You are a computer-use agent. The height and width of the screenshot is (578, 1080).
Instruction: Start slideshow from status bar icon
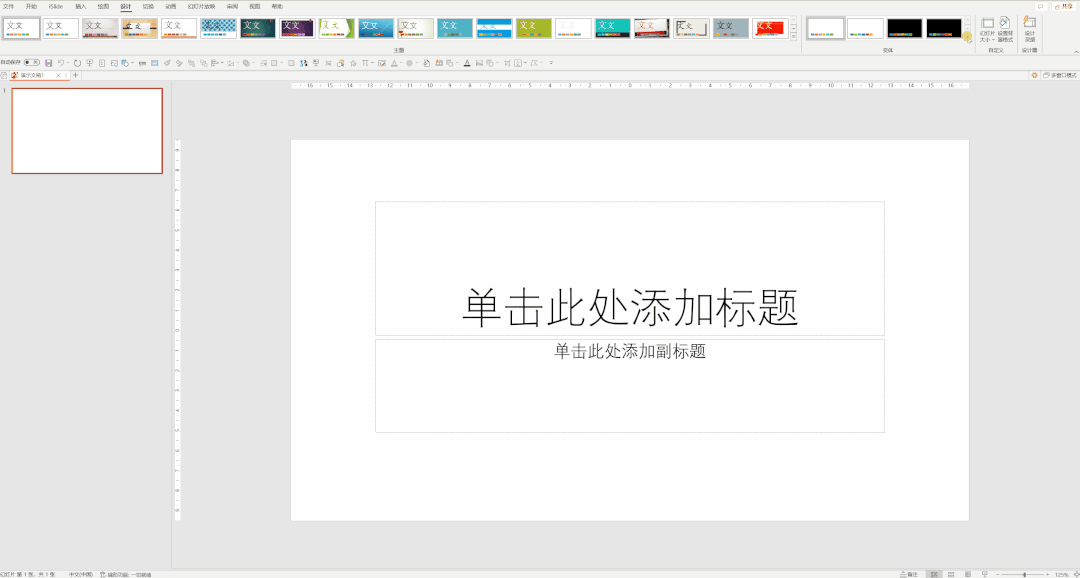pyautogui.click(x=984, y=574)
